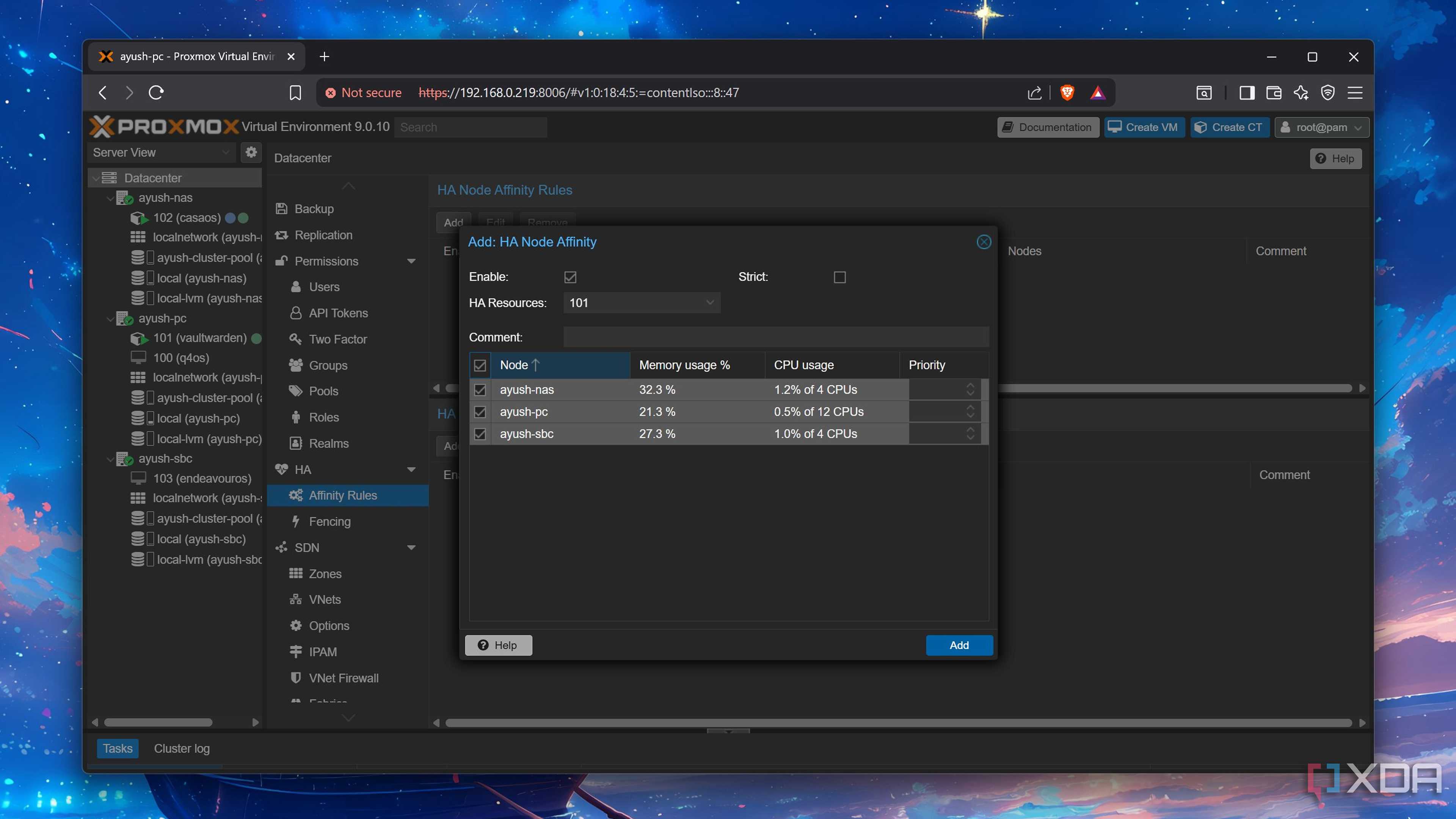The height and width of the screenshot is (819, 1456).
Task: Switch to the Tasks tab
Action: pyautogui.click(x=118, y=748)
